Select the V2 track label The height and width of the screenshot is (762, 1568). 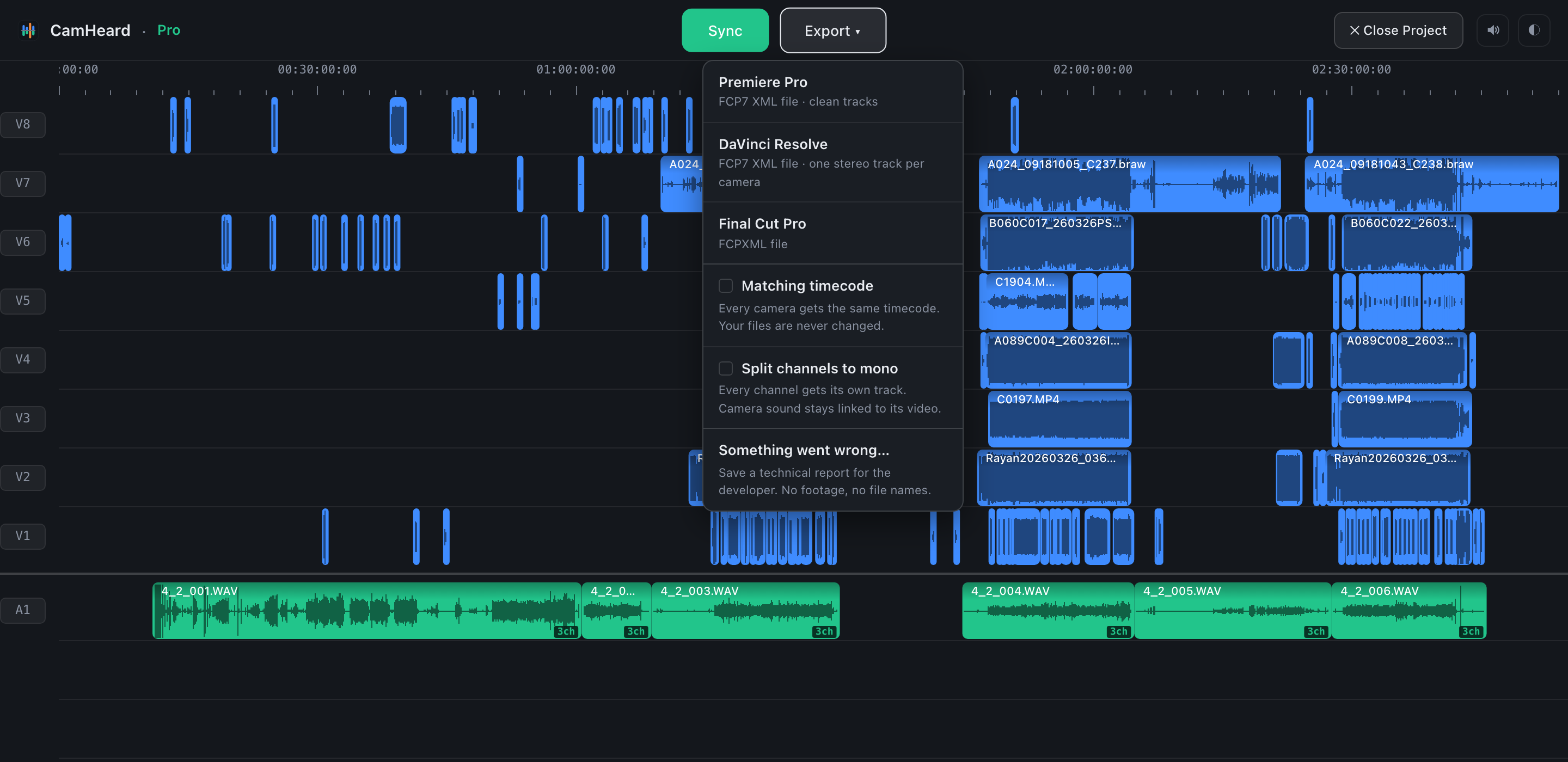point(22,477)
